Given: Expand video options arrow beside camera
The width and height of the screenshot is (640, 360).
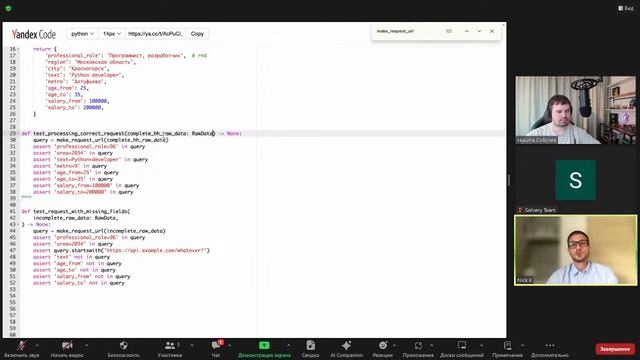Looking at the screenshot, I should [x=86, y=345].
